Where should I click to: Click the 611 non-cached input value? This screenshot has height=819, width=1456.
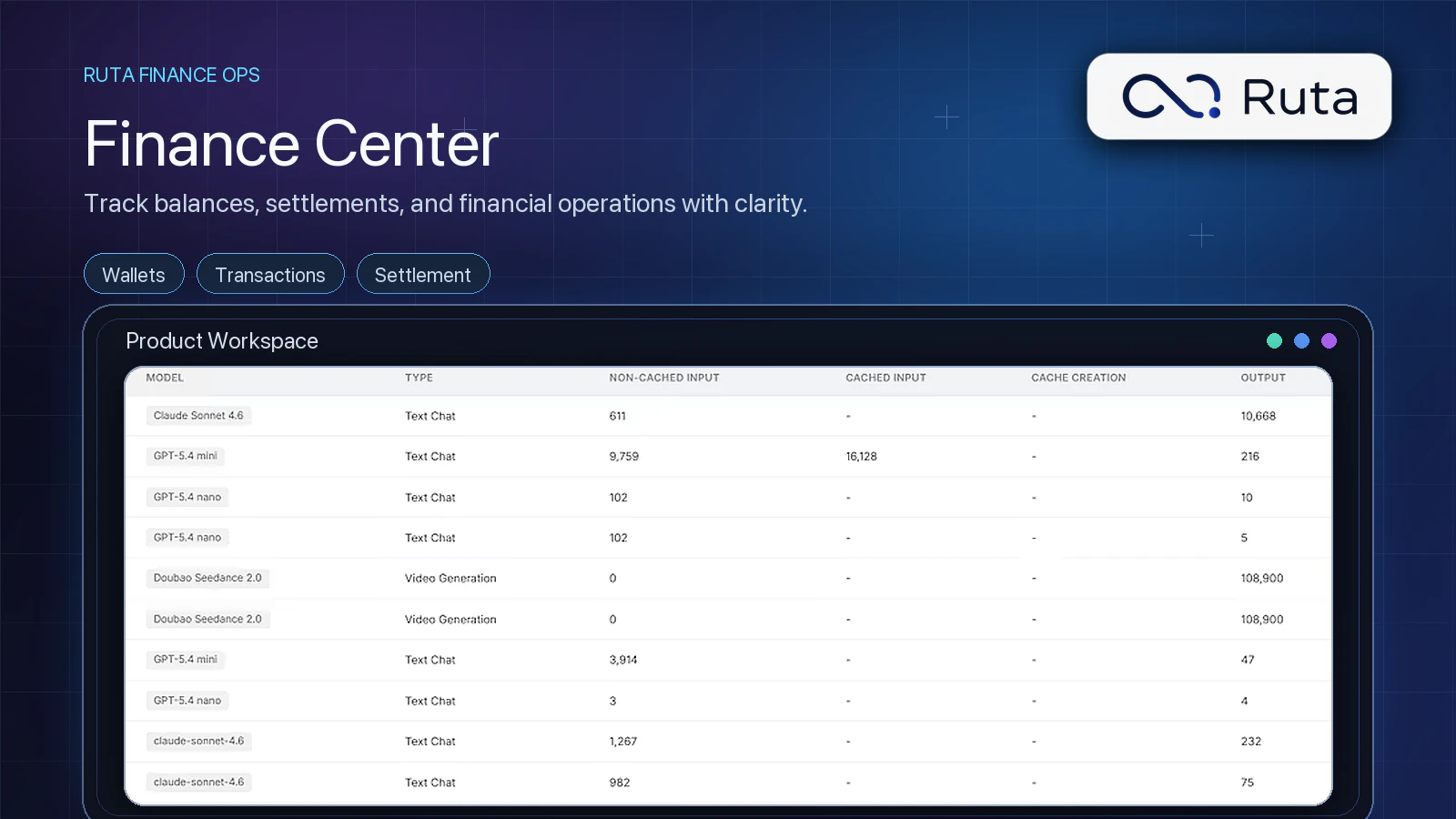coord(617,416)
